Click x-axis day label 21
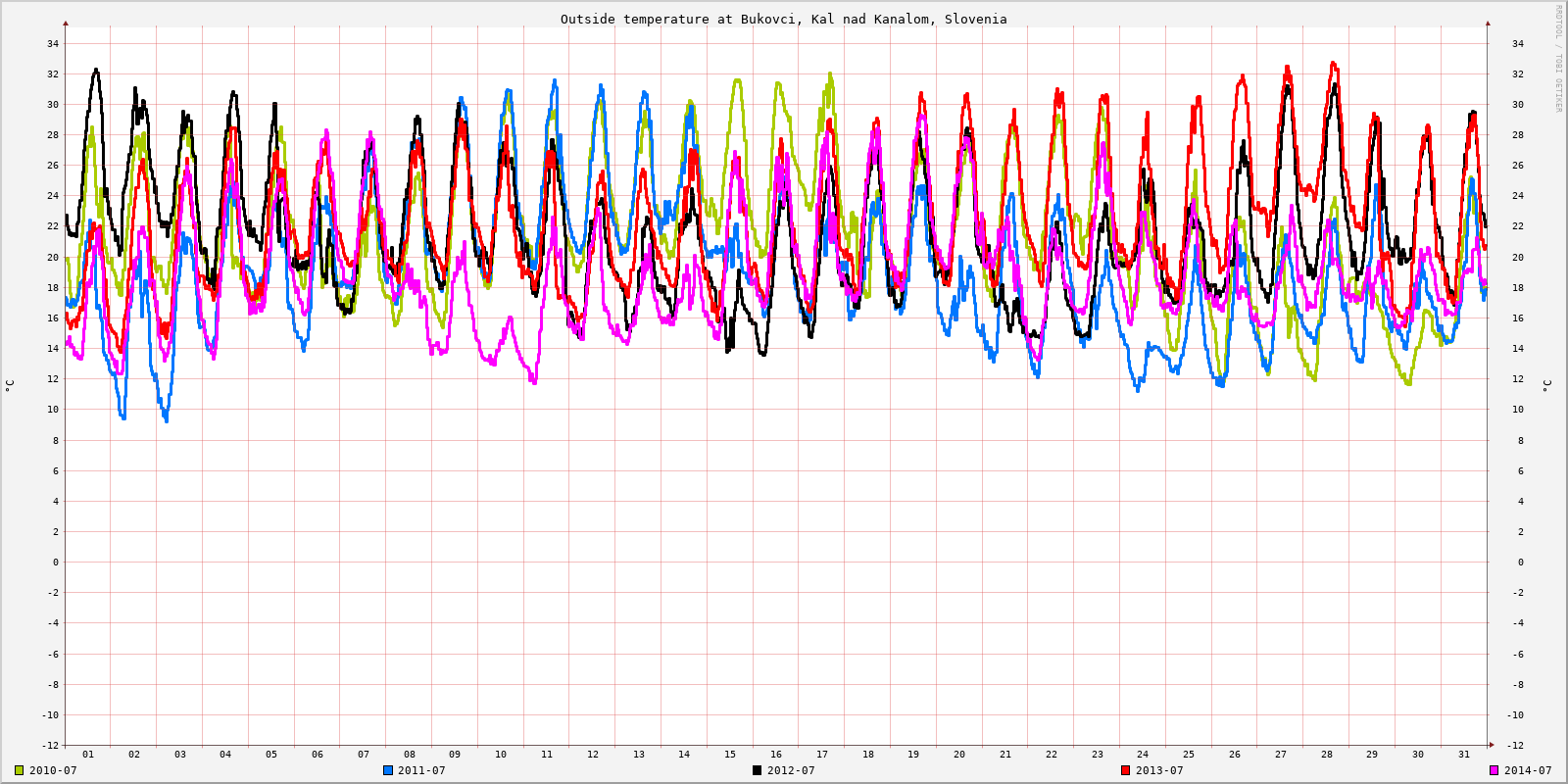Image resolution: width=1568 pixels, height=784 pixels. [x=1005, y=755]
